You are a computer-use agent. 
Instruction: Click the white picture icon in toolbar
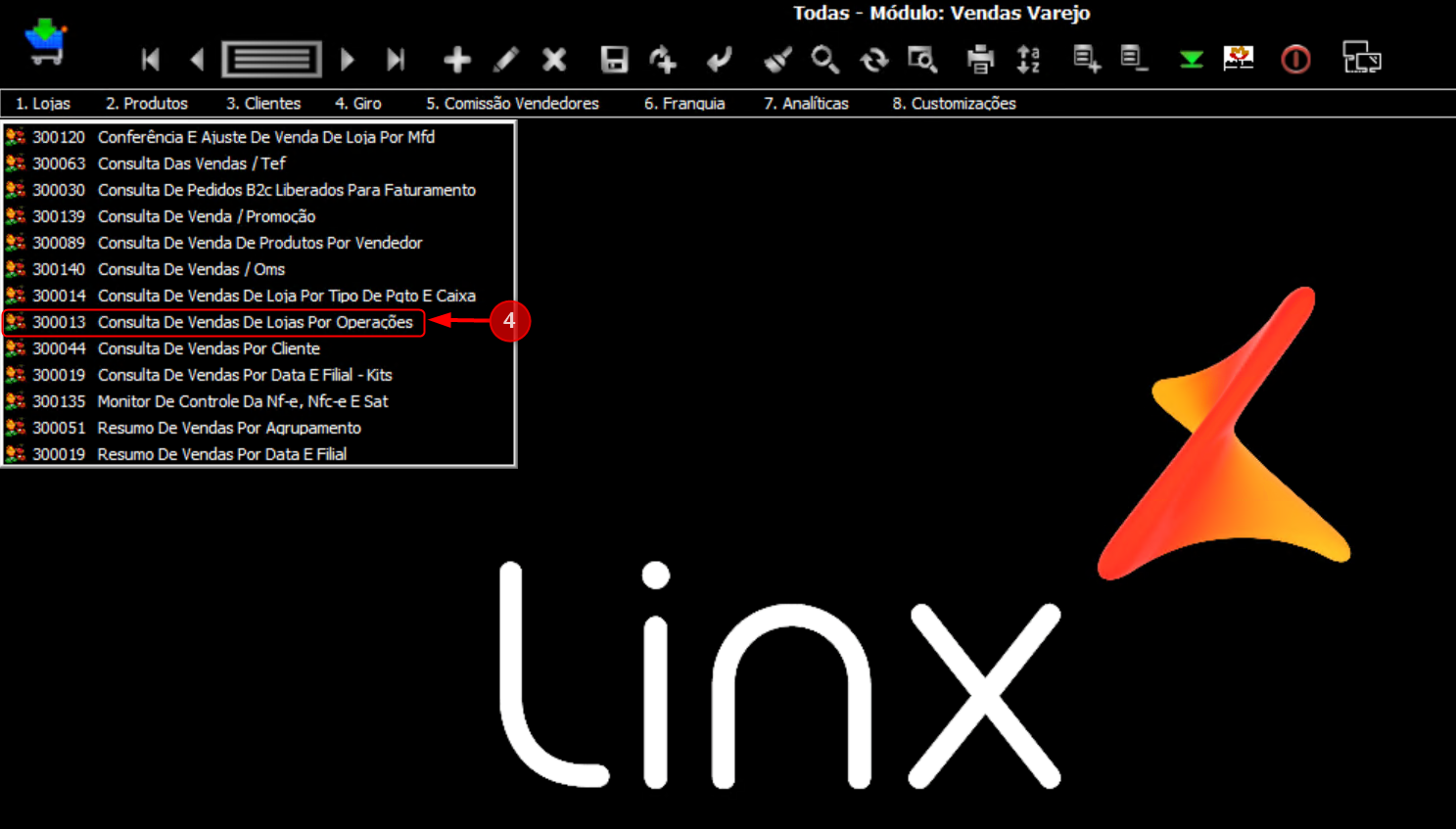coord(1239,58)
